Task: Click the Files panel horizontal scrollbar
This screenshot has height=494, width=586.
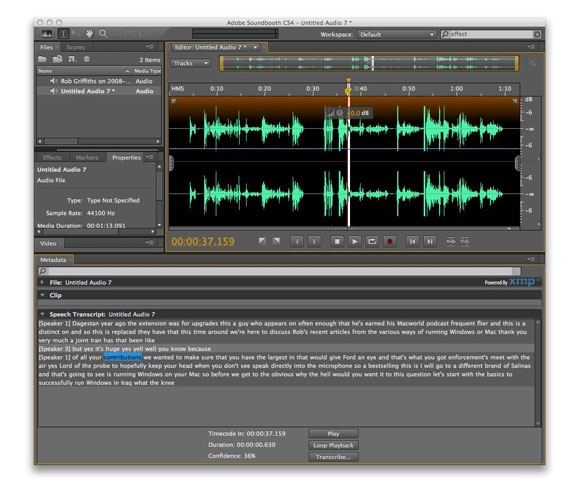Action: coord(99,141)
